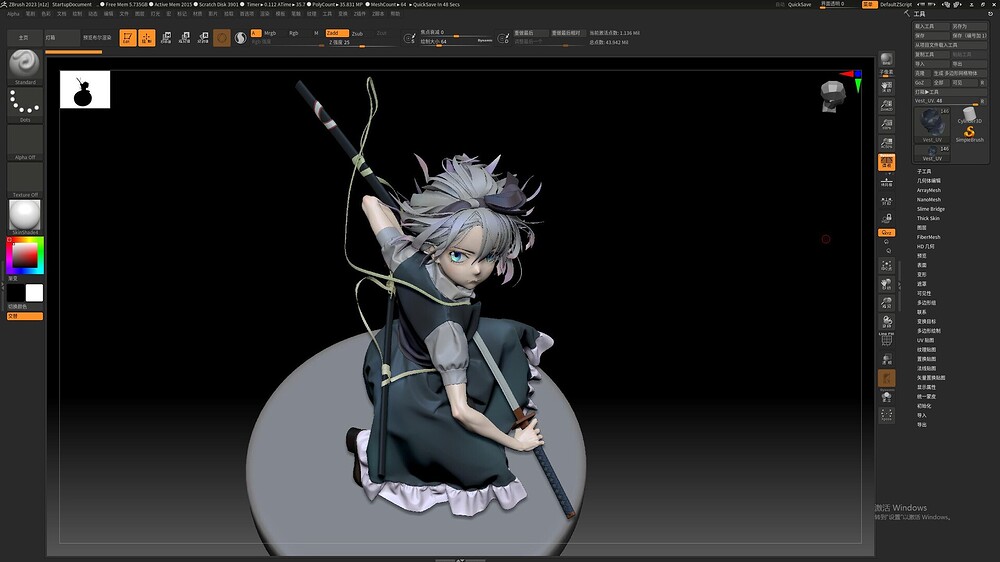
Task: Expand the Thick Skin section
Action: click(928, 218)
